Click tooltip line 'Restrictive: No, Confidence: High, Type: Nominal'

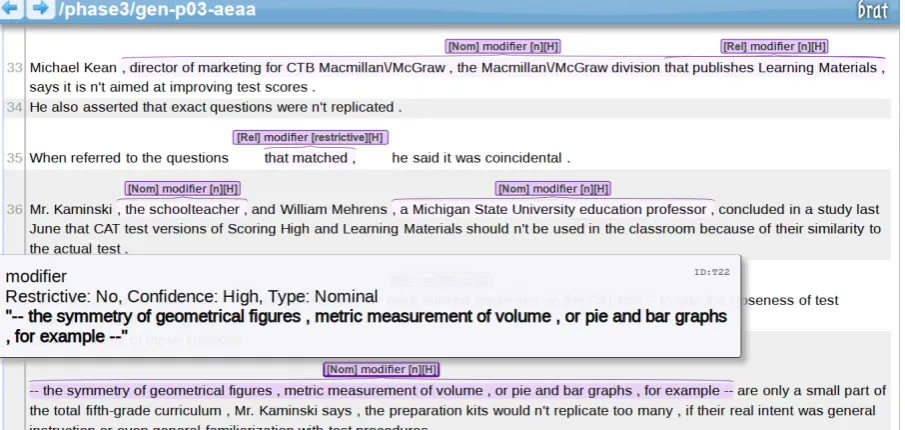coord(192,297)
